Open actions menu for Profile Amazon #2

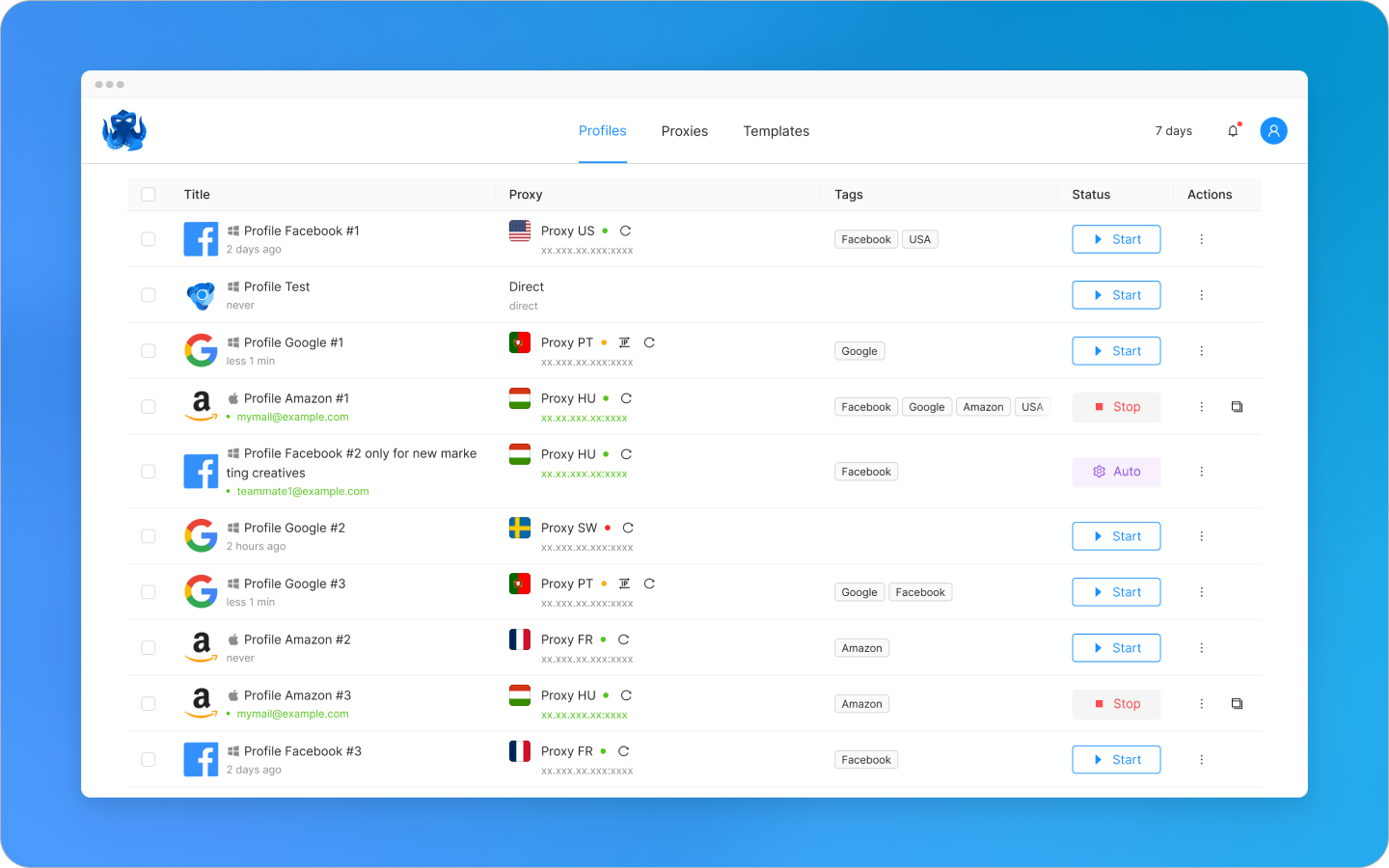1202,648
